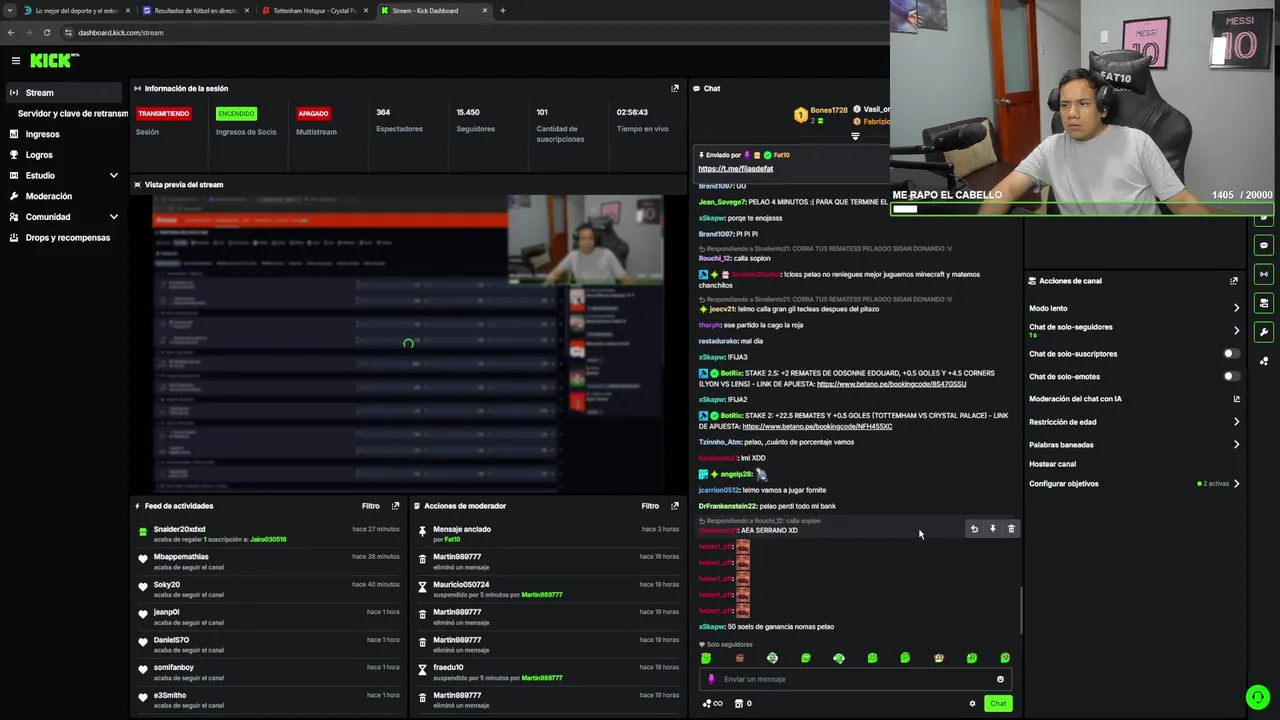Click the infinity points icon under chat

(712, 704)
